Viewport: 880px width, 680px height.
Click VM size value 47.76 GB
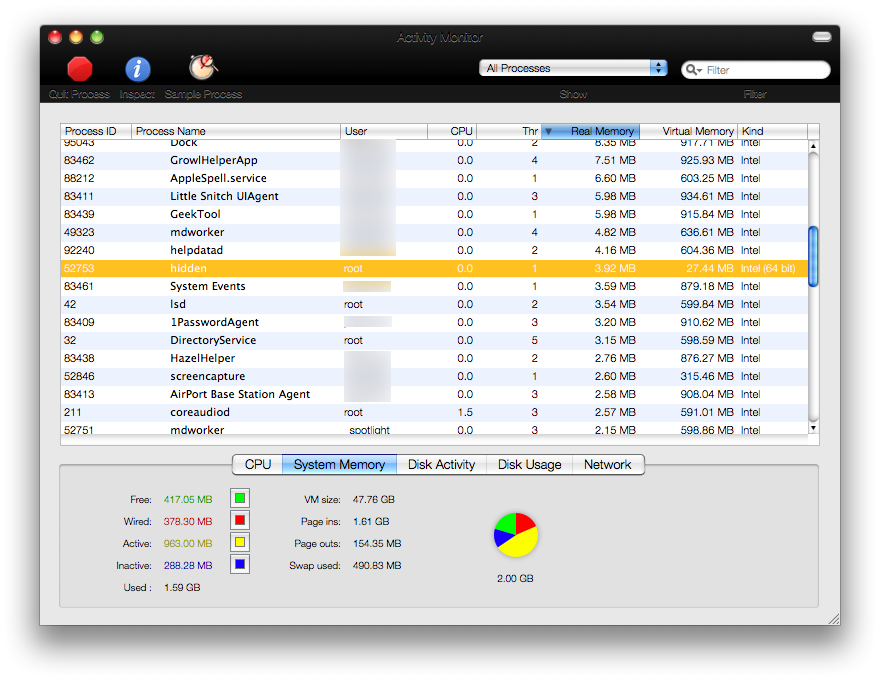(x=374, y=499)
